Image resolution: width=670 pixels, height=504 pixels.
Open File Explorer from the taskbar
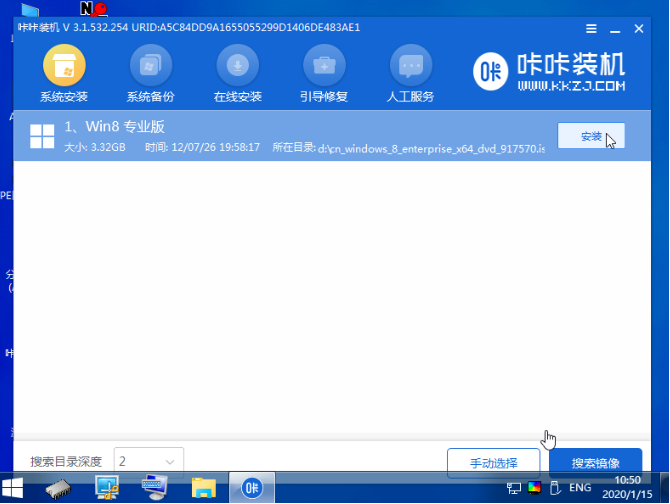coord(204,488)
